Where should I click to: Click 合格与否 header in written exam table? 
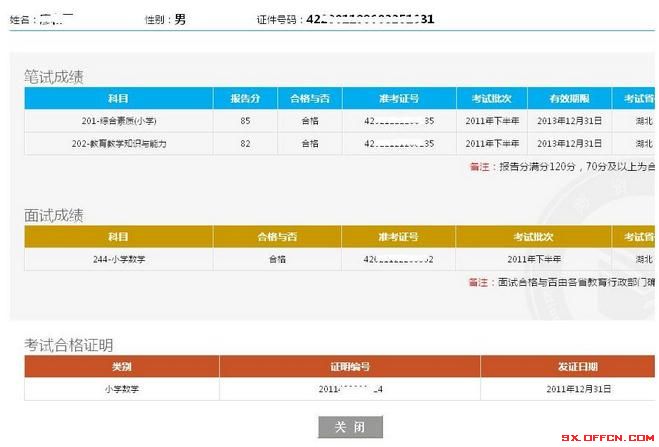tap(310, 98)
